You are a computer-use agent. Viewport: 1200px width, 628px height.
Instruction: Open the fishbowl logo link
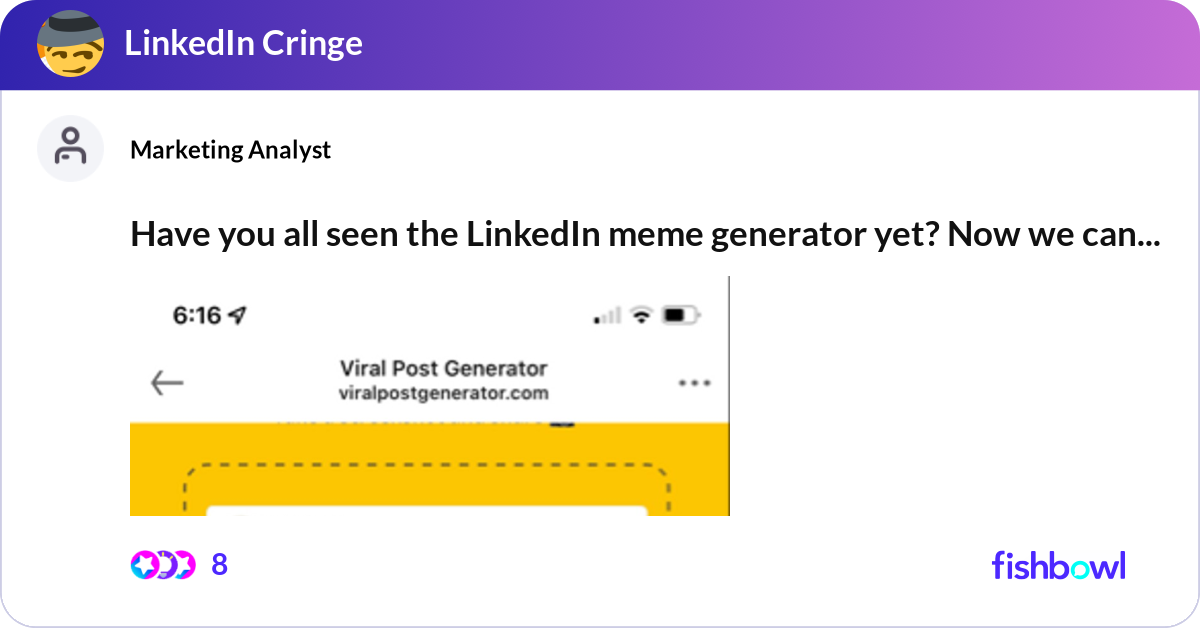coord(1058,565)
